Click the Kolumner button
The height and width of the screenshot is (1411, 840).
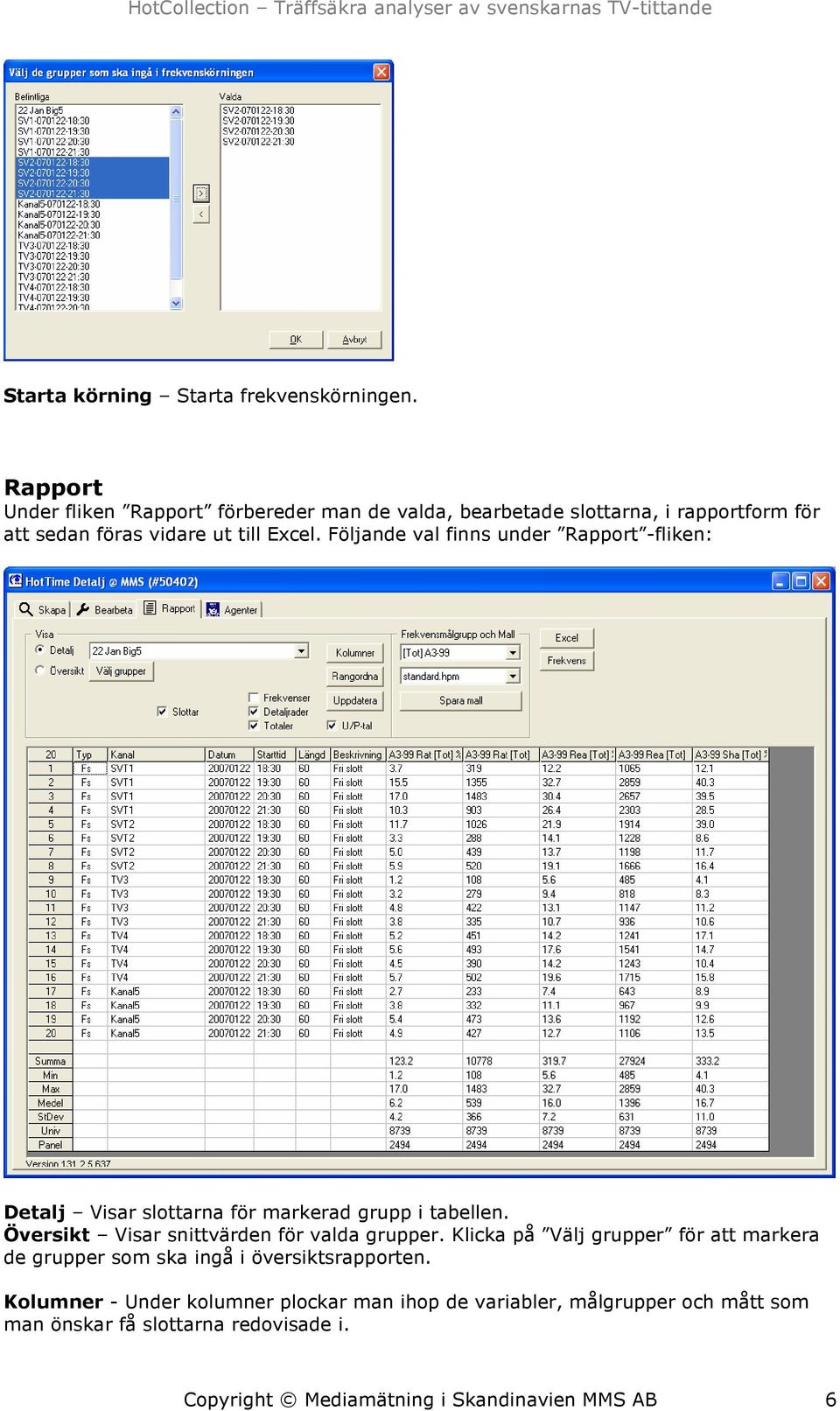click(355, 653)
